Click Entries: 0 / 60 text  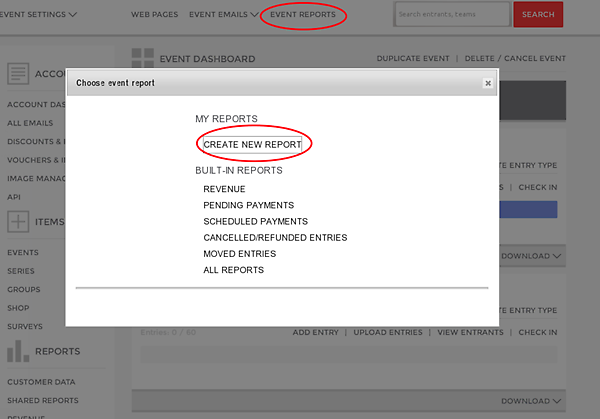[168, 332]
